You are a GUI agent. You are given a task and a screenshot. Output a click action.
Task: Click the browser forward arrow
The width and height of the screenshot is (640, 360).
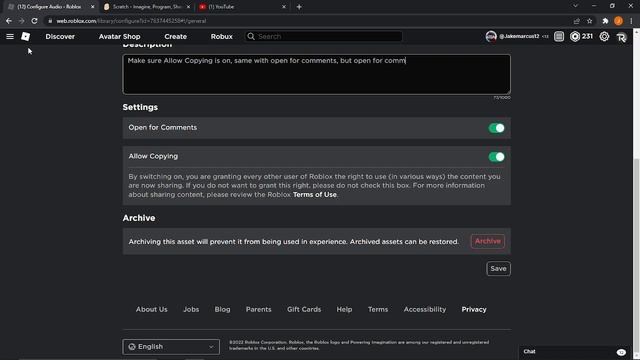[x=21, y=21]
